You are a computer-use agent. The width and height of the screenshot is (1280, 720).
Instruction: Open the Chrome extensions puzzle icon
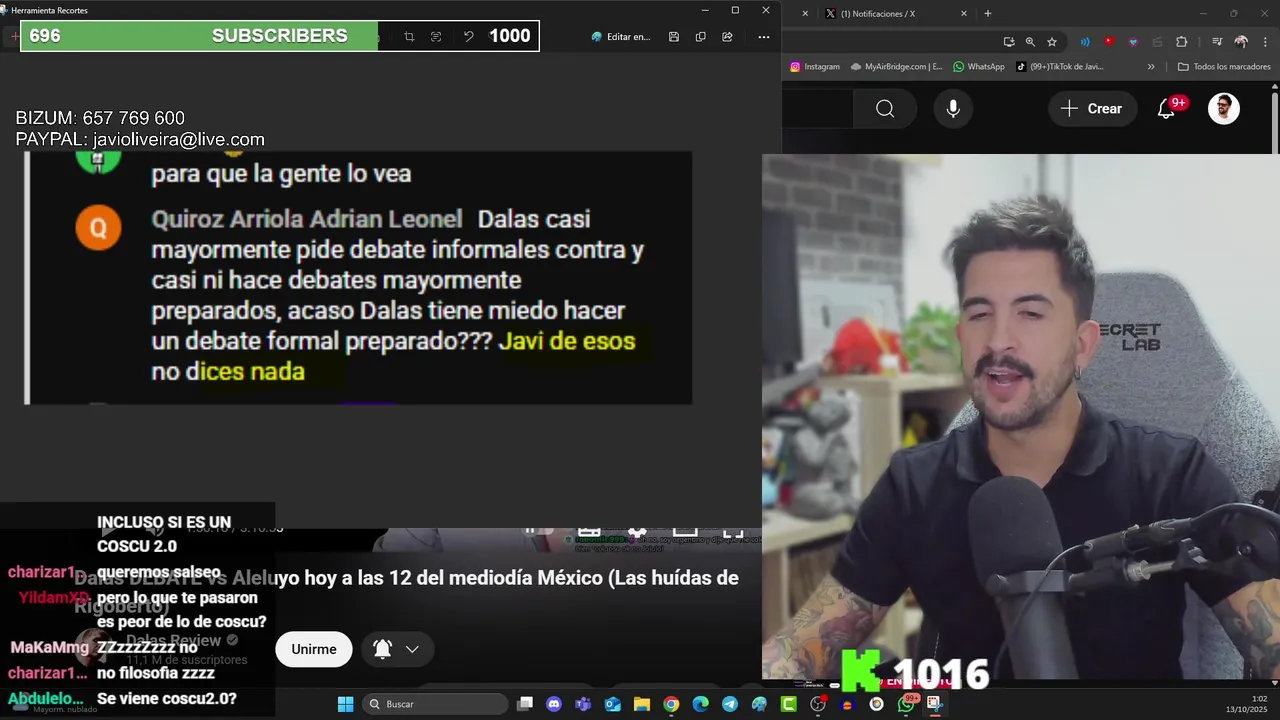[x=1181, y=42]
